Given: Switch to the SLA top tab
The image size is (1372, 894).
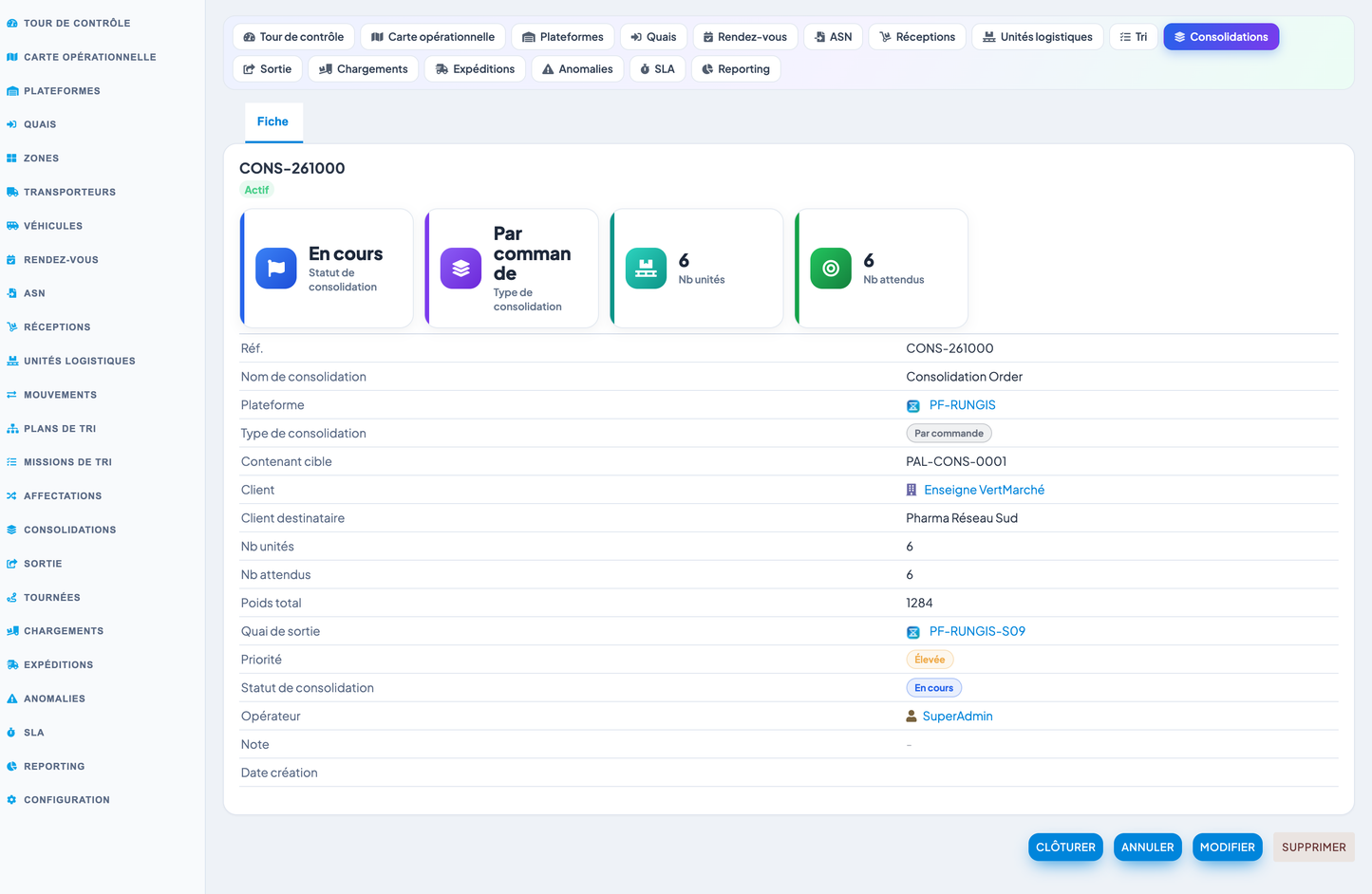Looking at the screenshot, I should [657, 69].
